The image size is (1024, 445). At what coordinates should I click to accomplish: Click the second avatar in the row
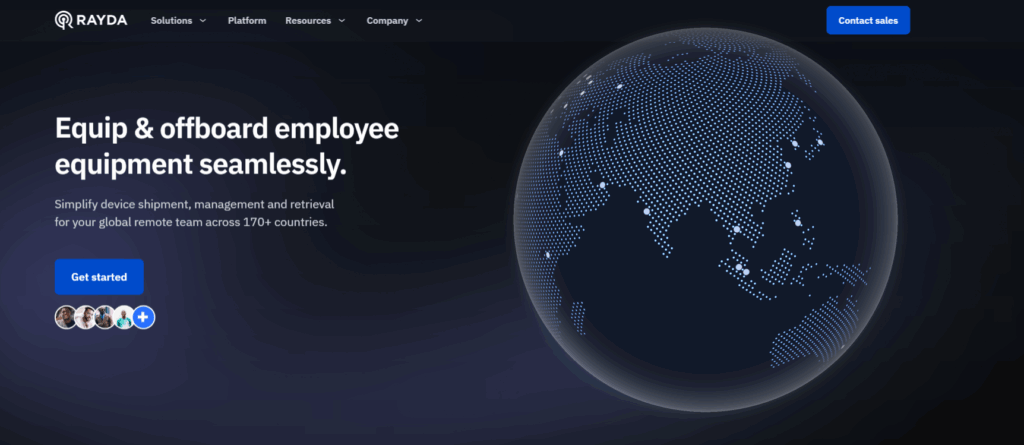(85, 317)
